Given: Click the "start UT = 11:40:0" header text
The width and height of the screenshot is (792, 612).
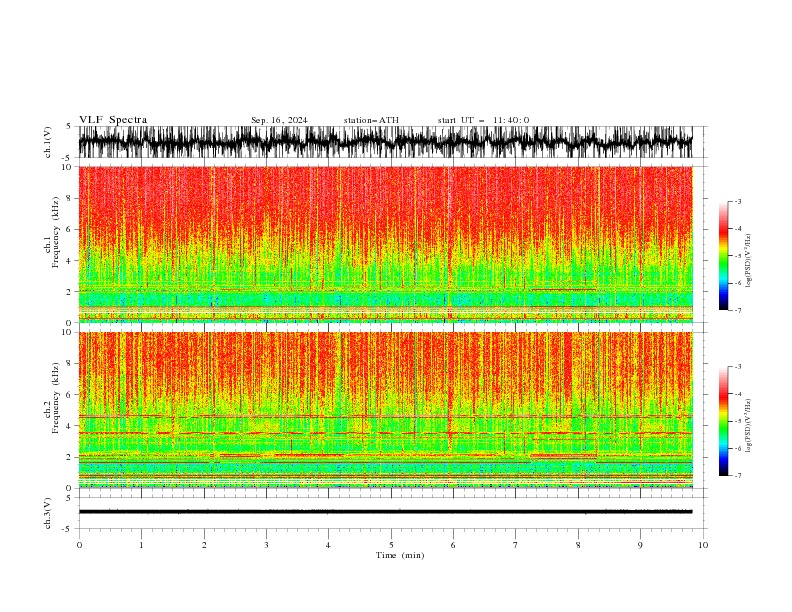Looking at the screenshot, I should [x=483, y=120].
